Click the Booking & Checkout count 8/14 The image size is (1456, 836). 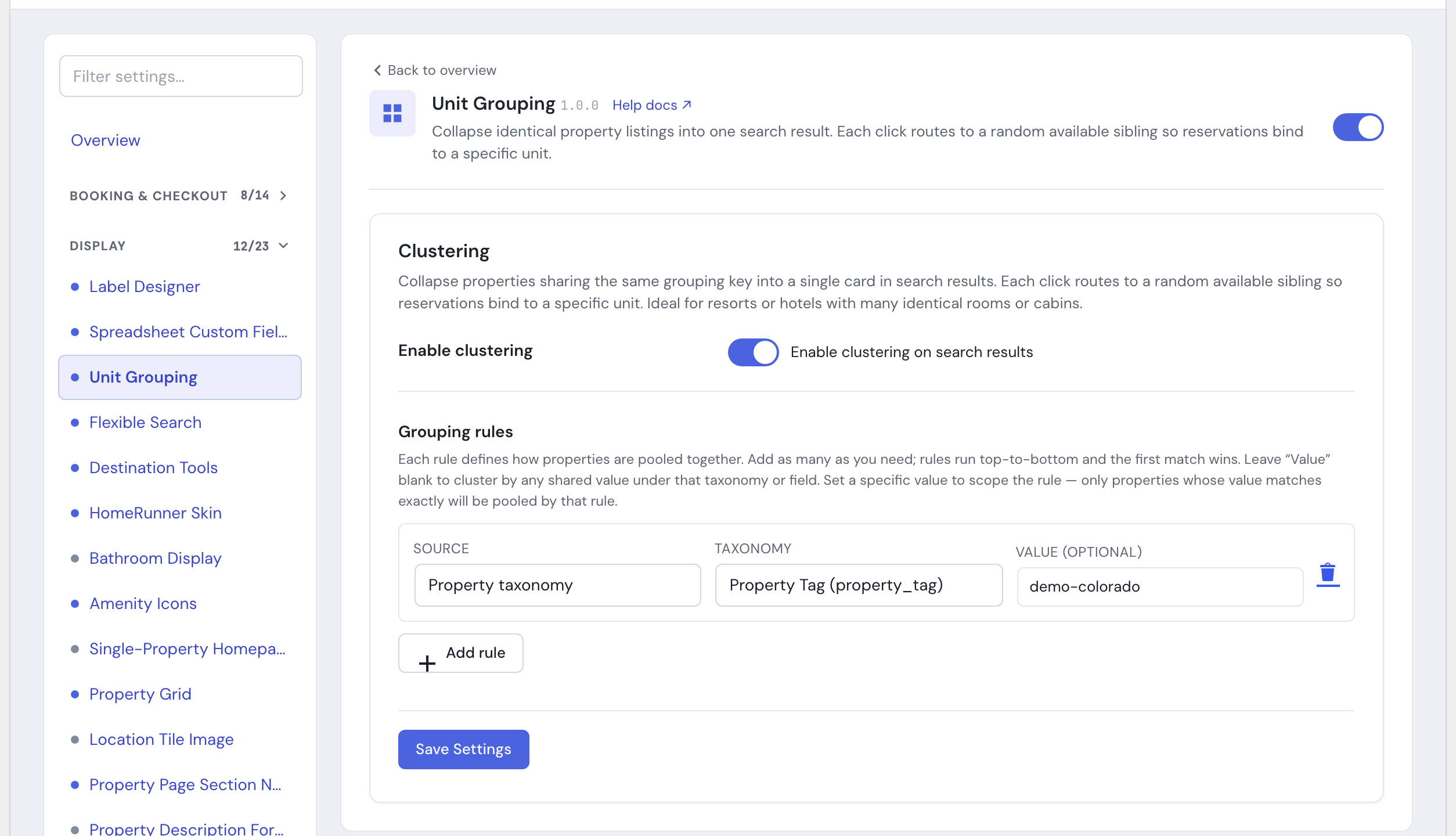tap(255, 196)
